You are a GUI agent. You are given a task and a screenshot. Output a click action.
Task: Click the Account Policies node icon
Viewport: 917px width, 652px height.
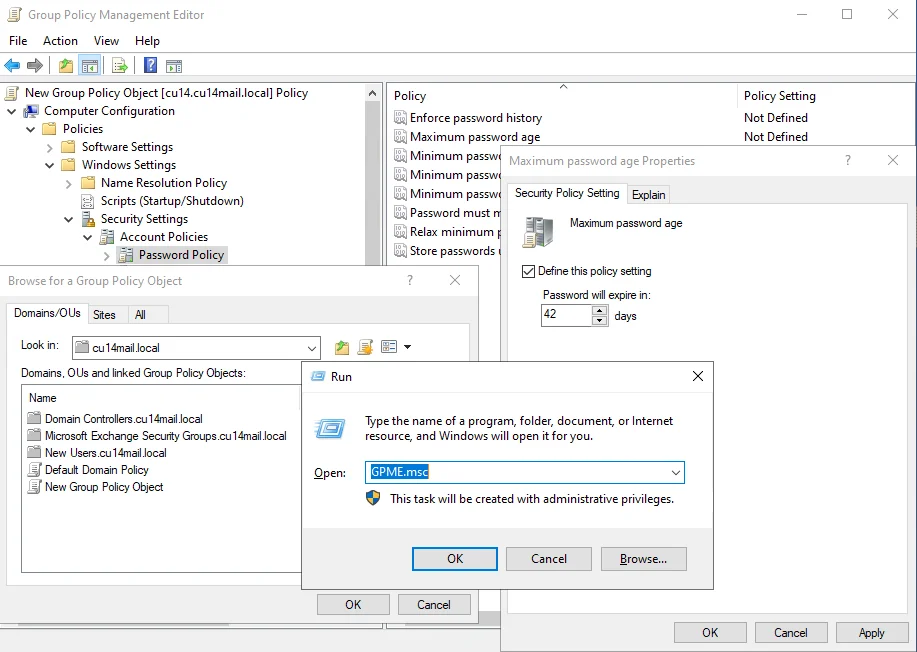click(107, 237)
